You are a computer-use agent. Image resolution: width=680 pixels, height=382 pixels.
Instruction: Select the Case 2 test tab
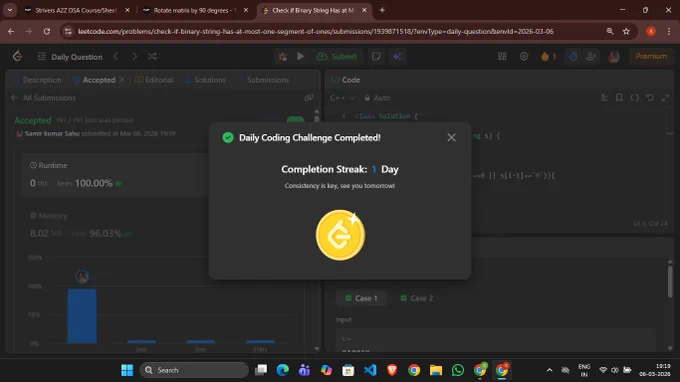pyautogui.click(x=416, y=298)
